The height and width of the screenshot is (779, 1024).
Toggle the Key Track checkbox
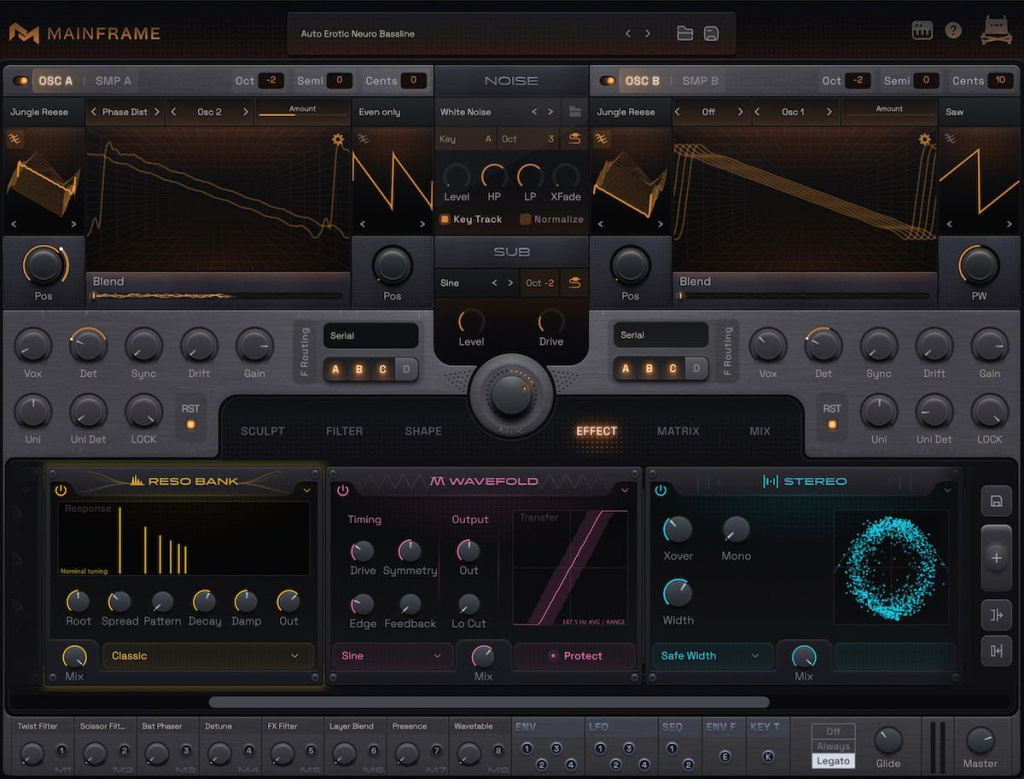pyautogui.click(x=445, y=219)
